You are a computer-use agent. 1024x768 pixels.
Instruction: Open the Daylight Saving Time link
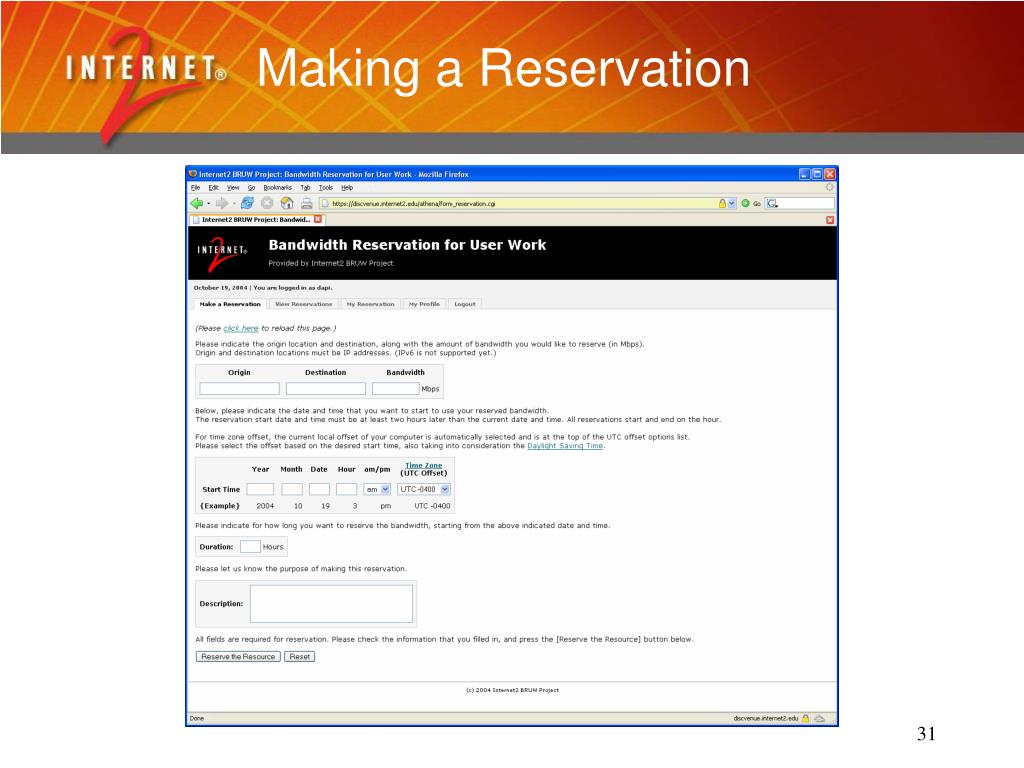click(x=565, y=446)
